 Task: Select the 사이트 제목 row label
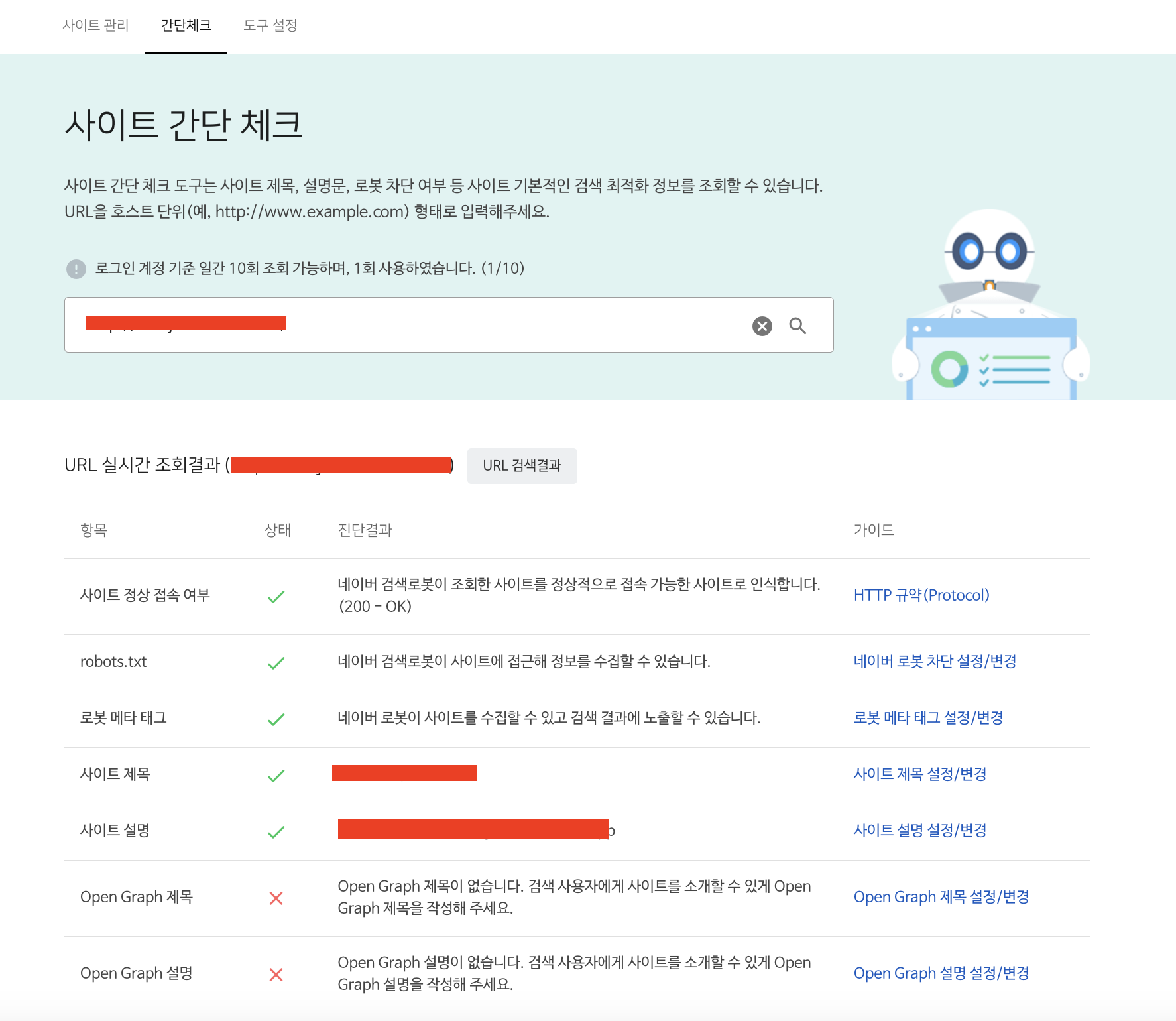(115, 774)
